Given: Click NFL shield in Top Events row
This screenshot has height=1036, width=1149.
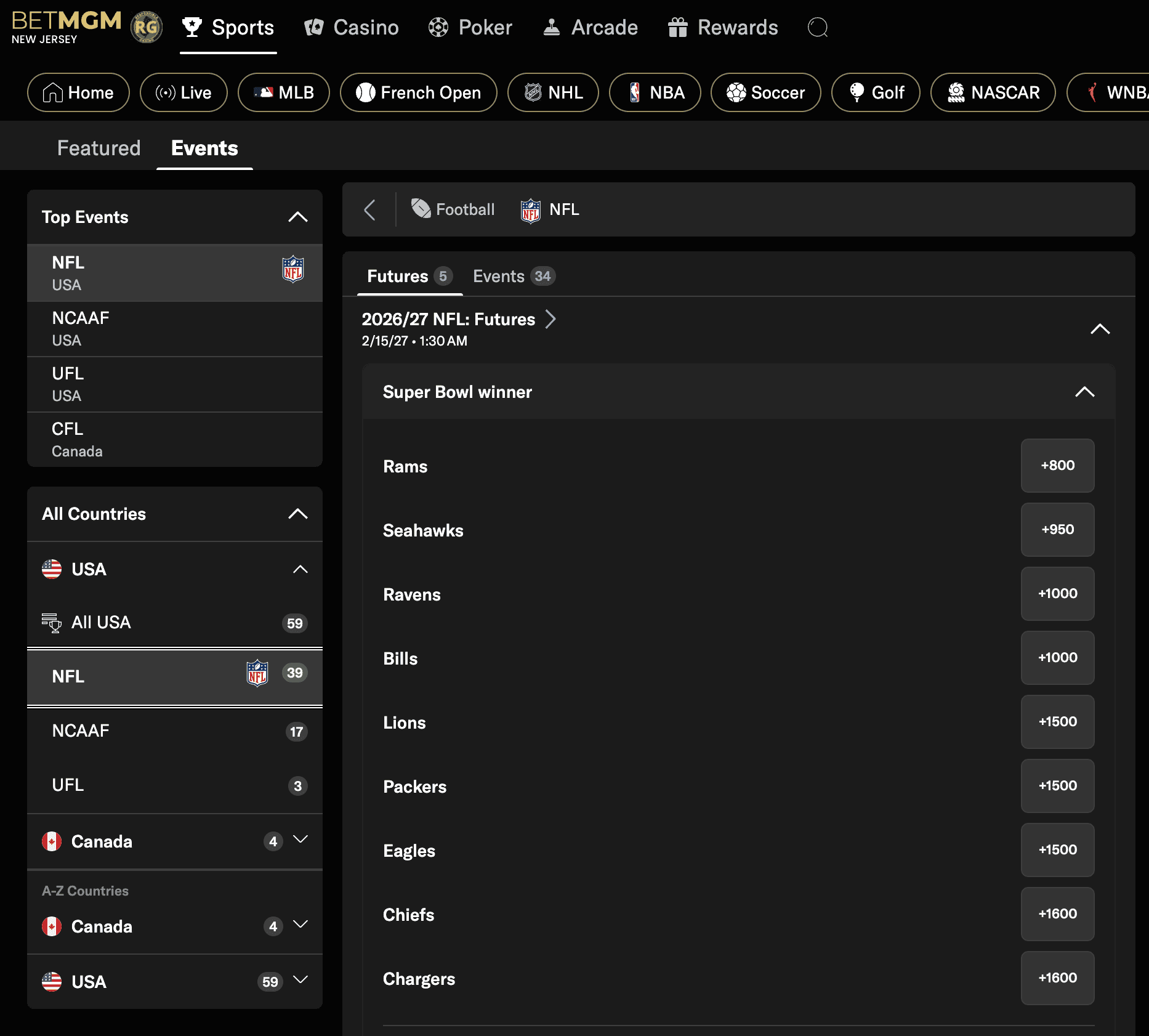Looking at the screenshot, I should [x=293, y=269].
